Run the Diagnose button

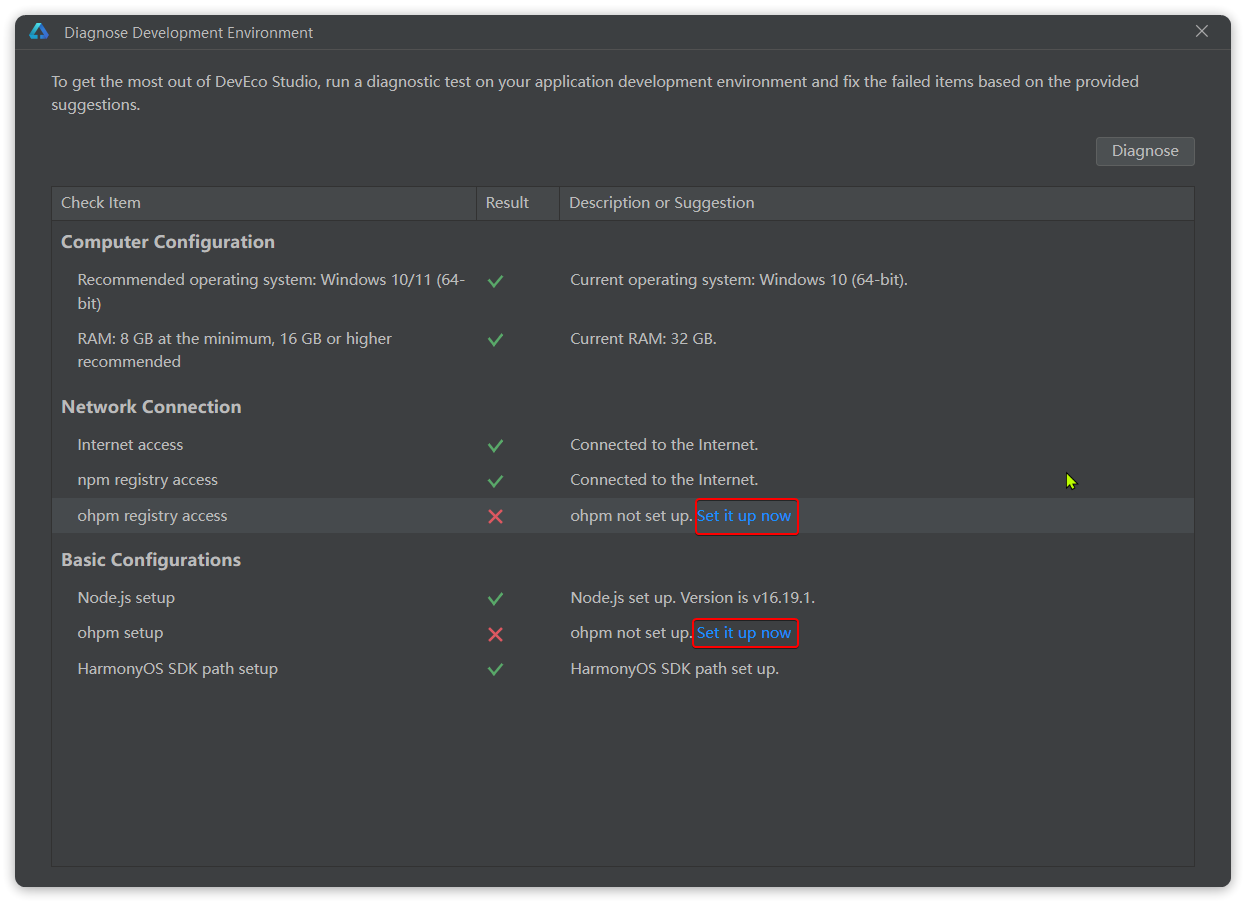(1145, 151)
